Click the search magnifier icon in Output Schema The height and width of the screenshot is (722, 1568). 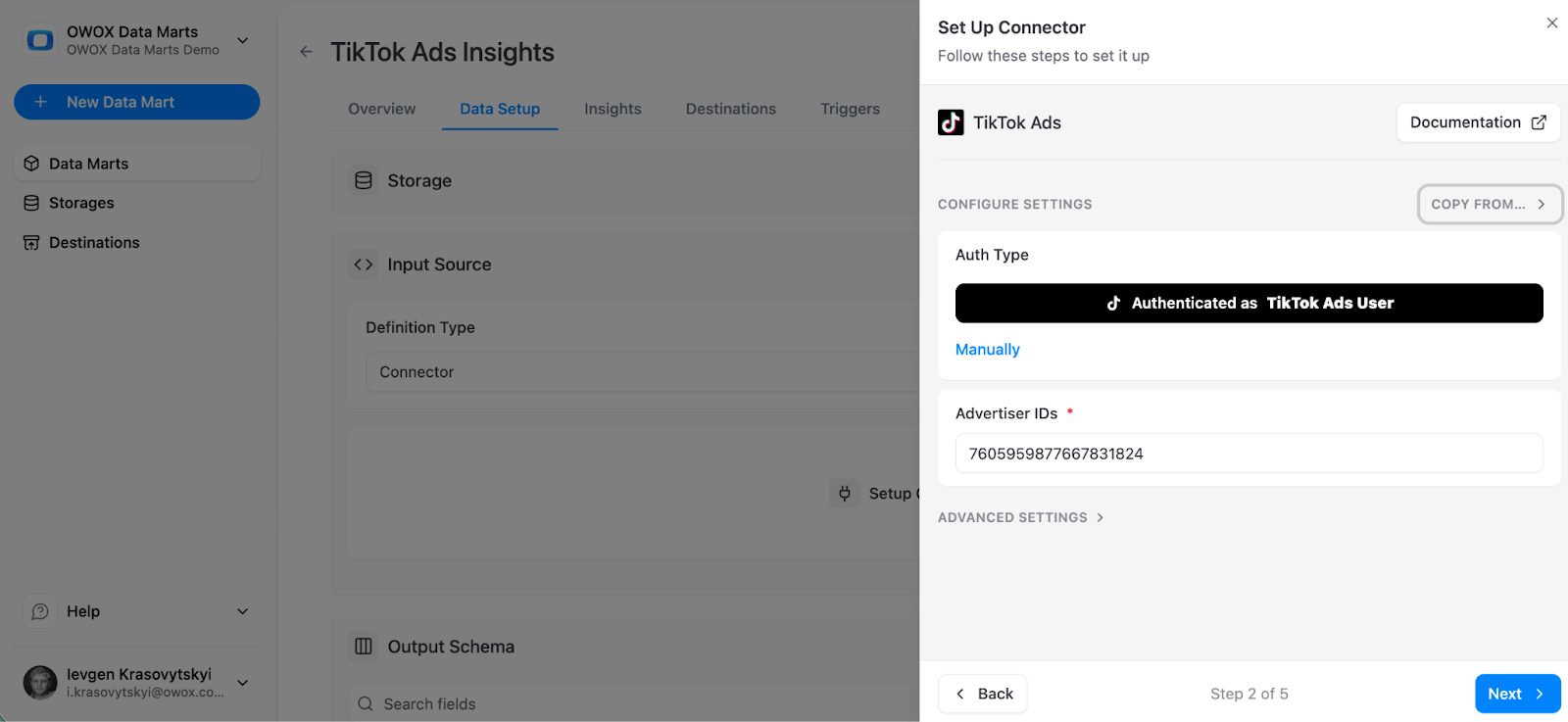coord(366,703)
